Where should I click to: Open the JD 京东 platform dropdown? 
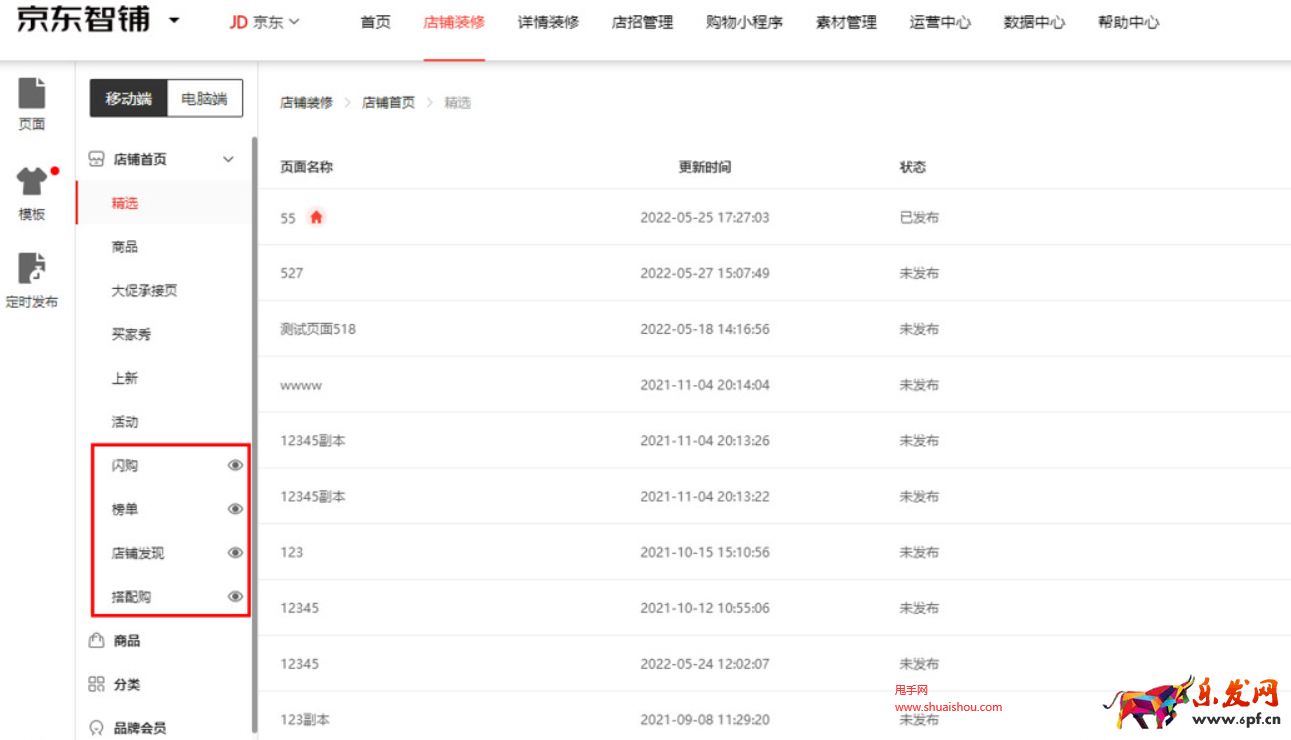pos(265,22)
